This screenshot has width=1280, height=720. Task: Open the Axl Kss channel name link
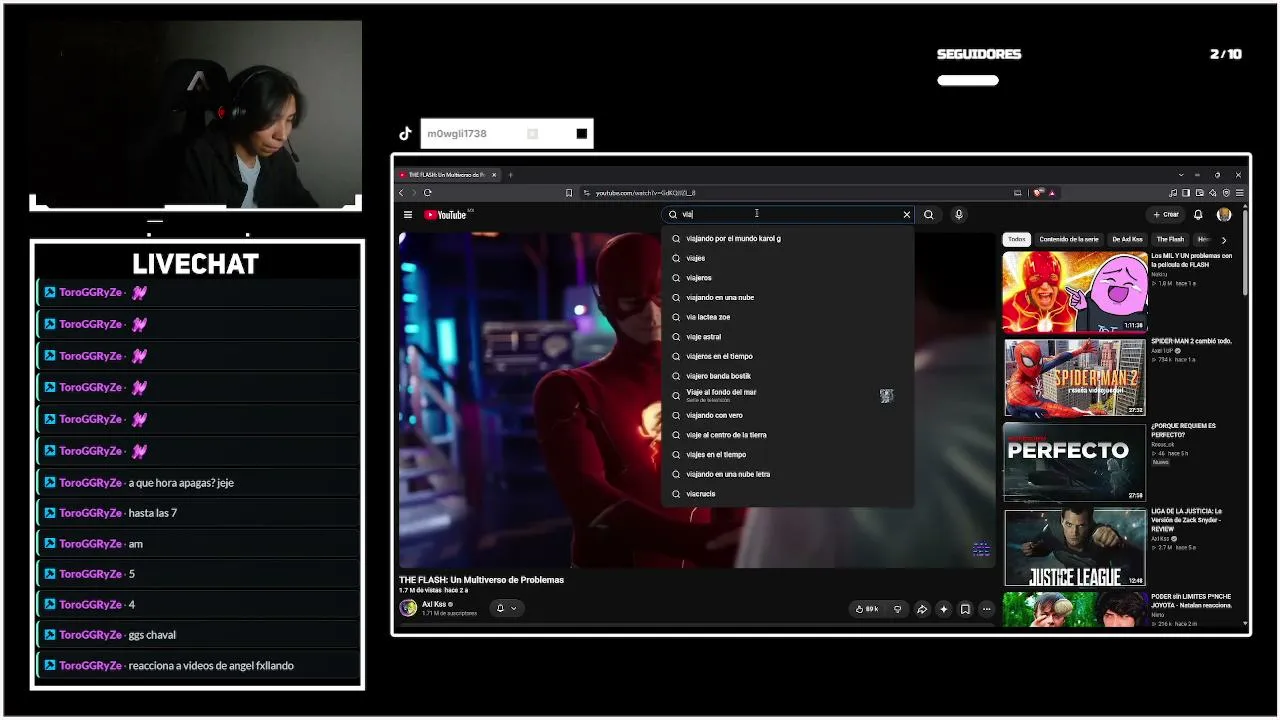pyautogui.click(x=434, y=604)
